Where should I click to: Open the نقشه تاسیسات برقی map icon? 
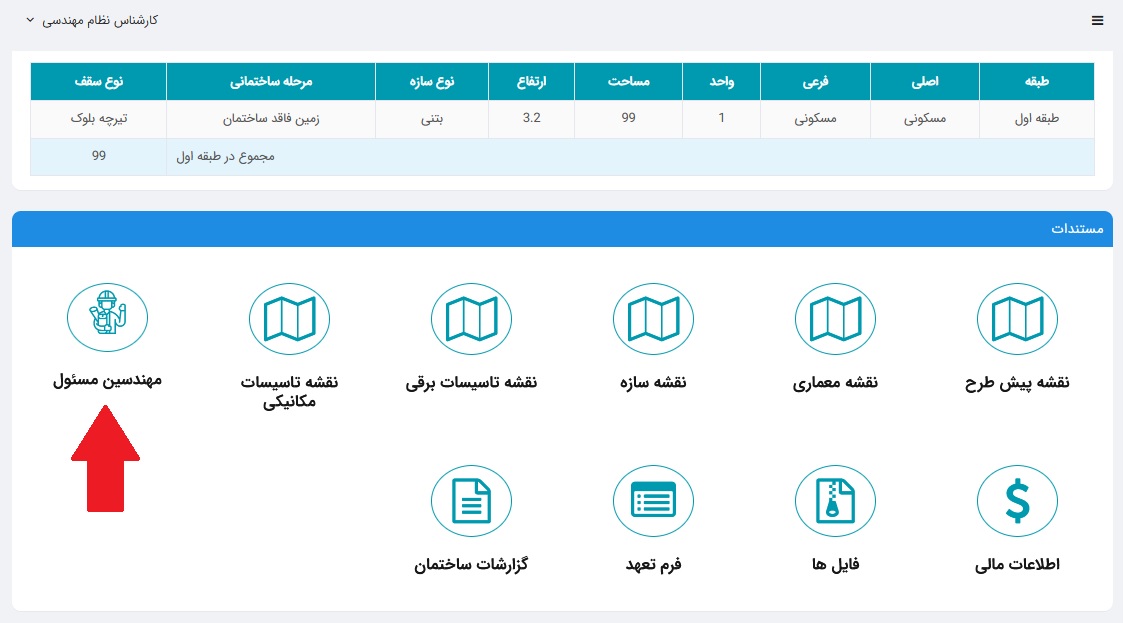[471, 318]
